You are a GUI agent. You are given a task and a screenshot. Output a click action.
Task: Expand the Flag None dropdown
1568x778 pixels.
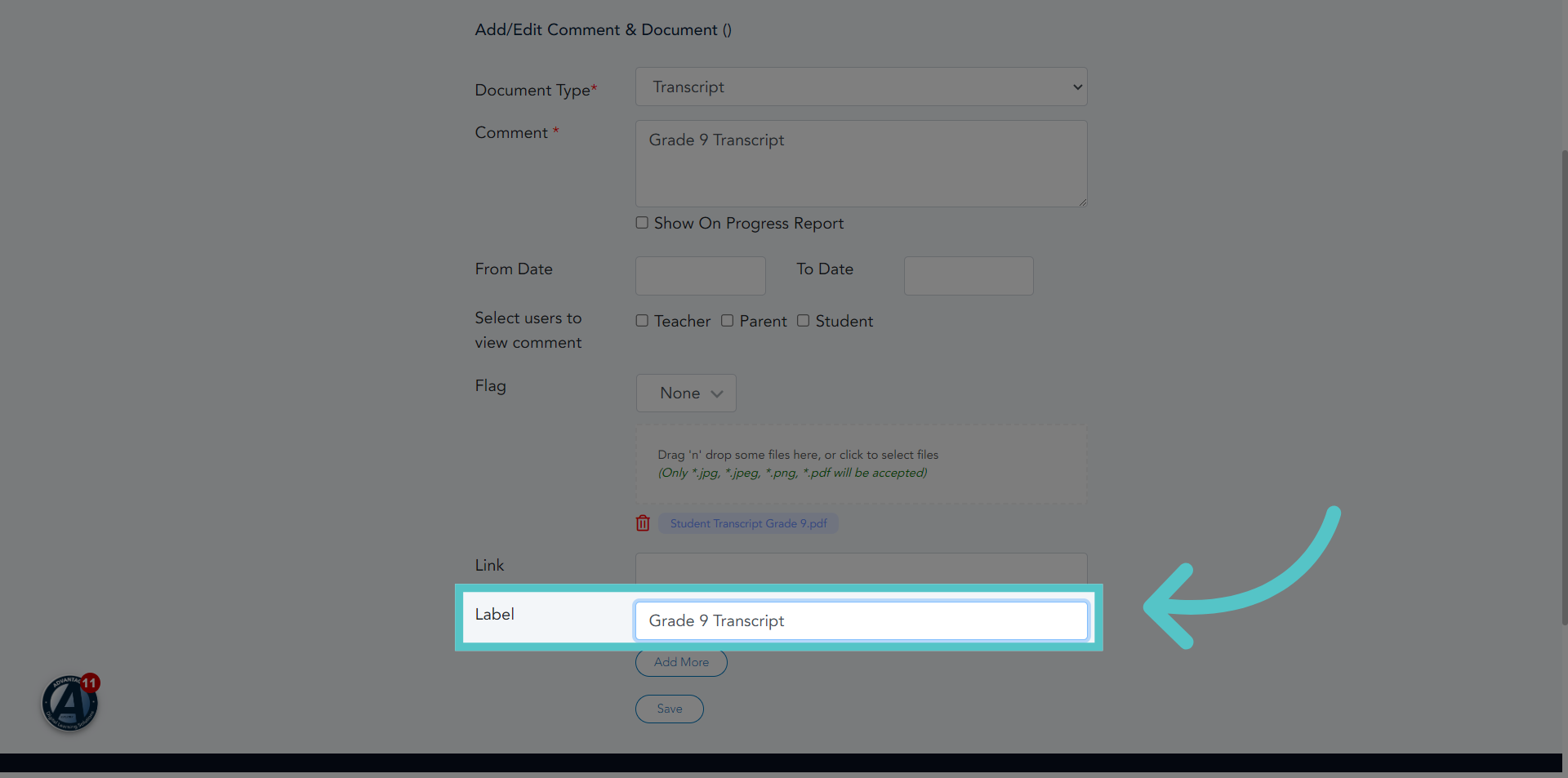[686, 393]
